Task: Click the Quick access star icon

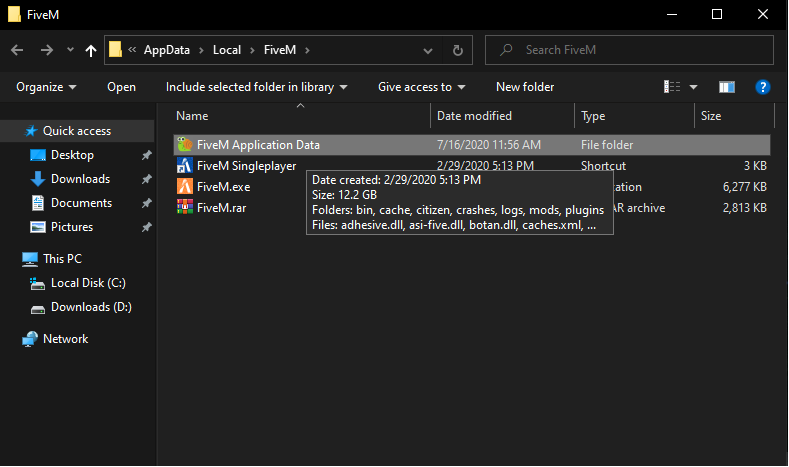Action: [31, 131]
